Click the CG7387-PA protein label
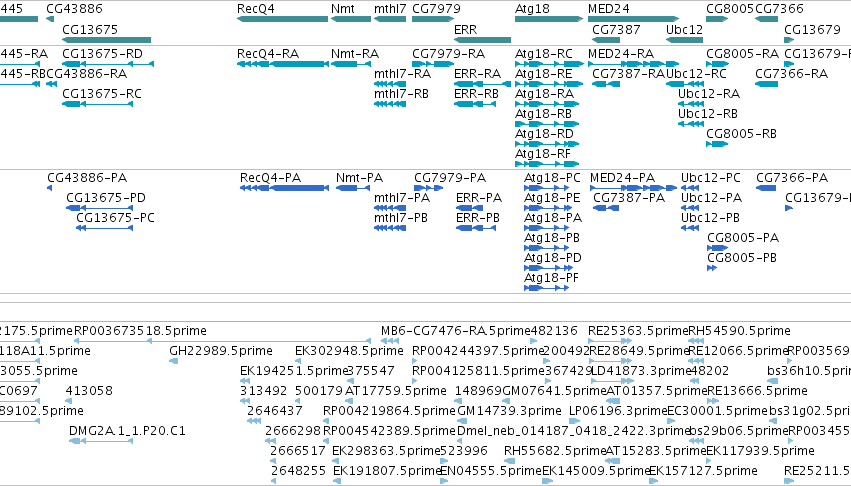 click(x=629, y=198)
